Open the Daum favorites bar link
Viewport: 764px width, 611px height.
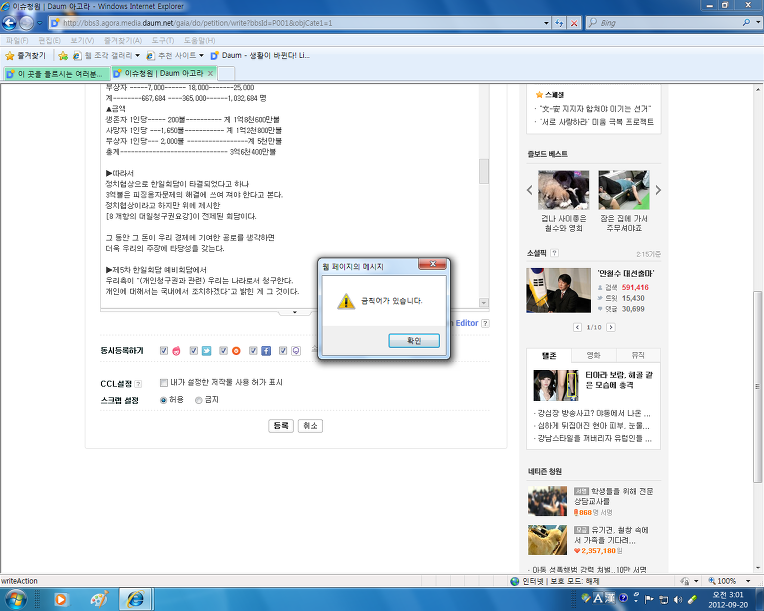click(260, 56)
